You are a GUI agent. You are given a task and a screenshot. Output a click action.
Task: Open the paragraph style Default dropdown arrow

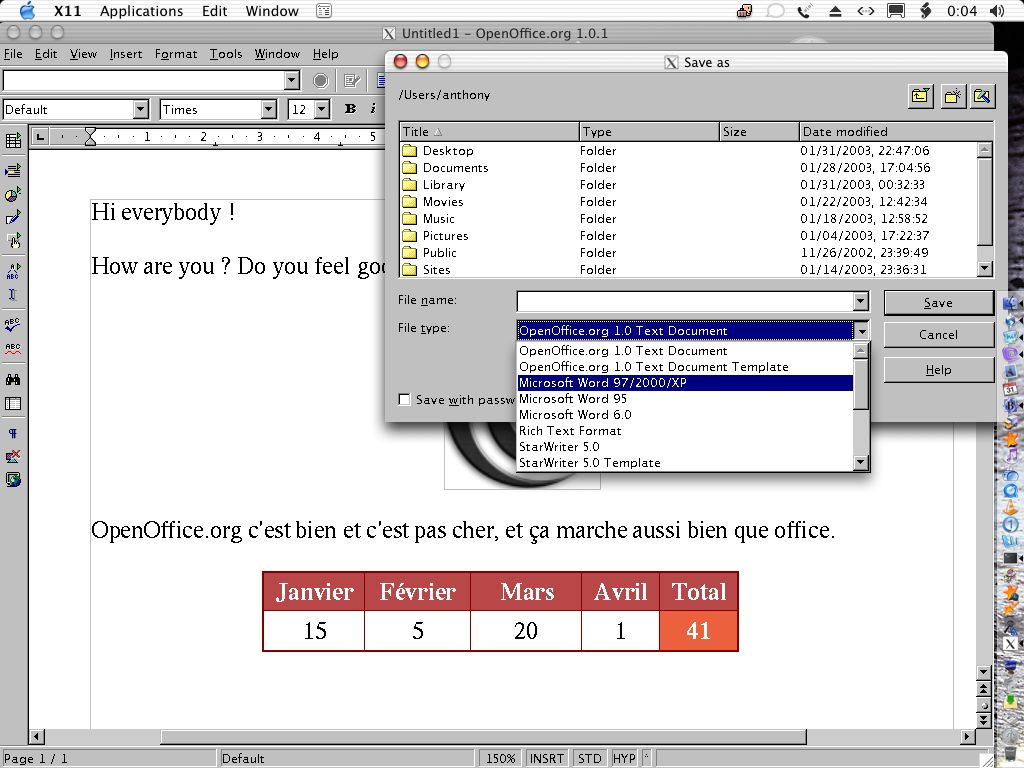point(140,109)
